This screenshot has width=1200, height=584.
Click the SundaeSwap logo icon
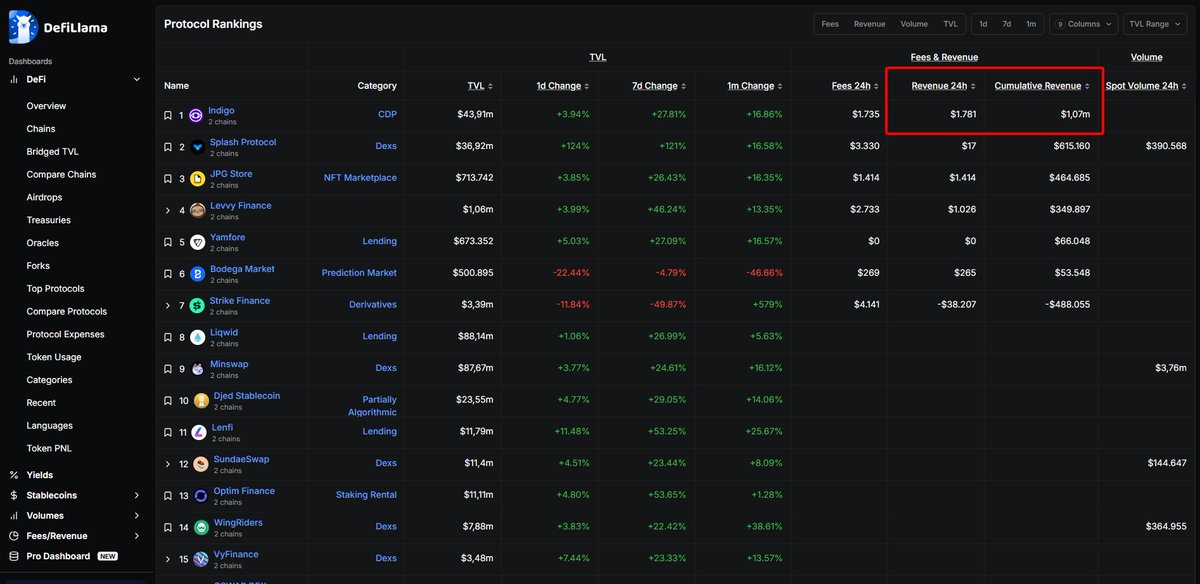(x=200, y=464)
